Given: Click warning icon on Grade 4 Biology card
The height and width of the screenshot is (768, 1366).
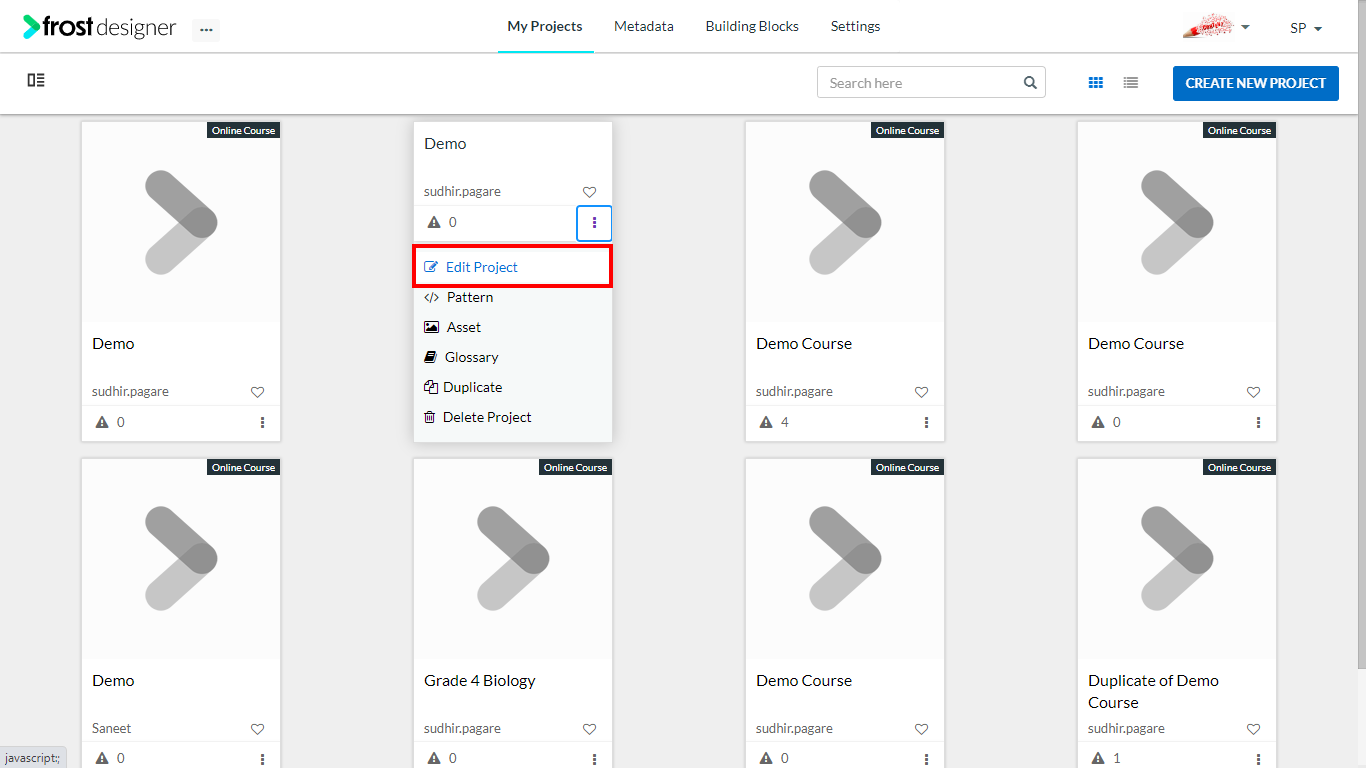Looking at the screenshot, I should (x=434, y=759).
